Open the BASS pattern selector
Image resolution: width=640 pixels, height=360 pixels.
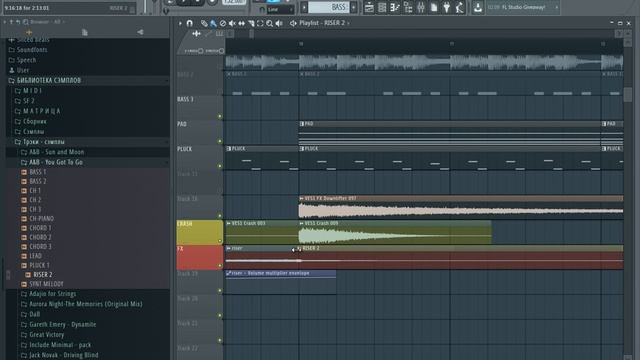click(329, 7)
